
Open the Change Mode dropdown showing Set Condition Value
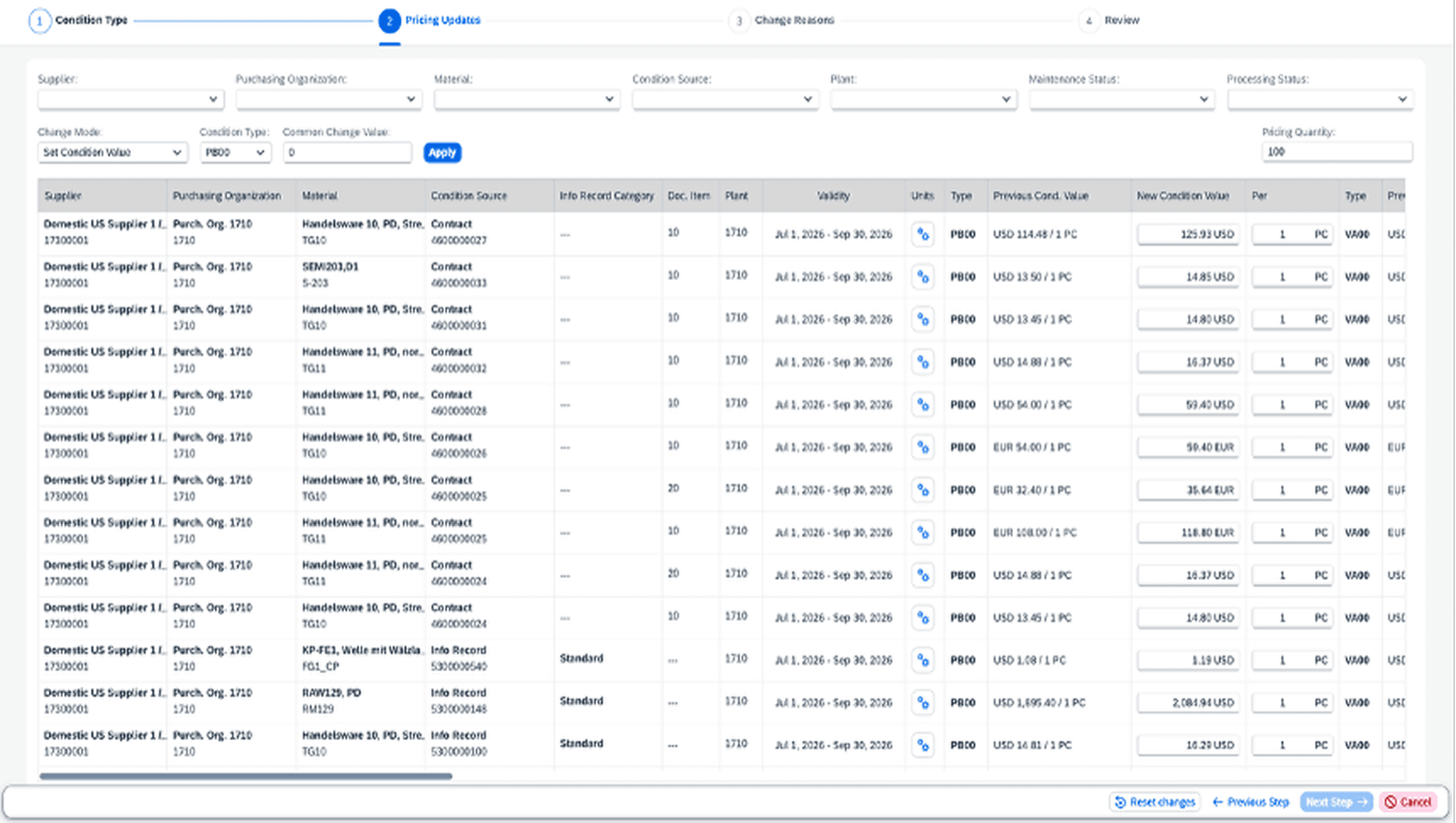[x=112, y=152]
